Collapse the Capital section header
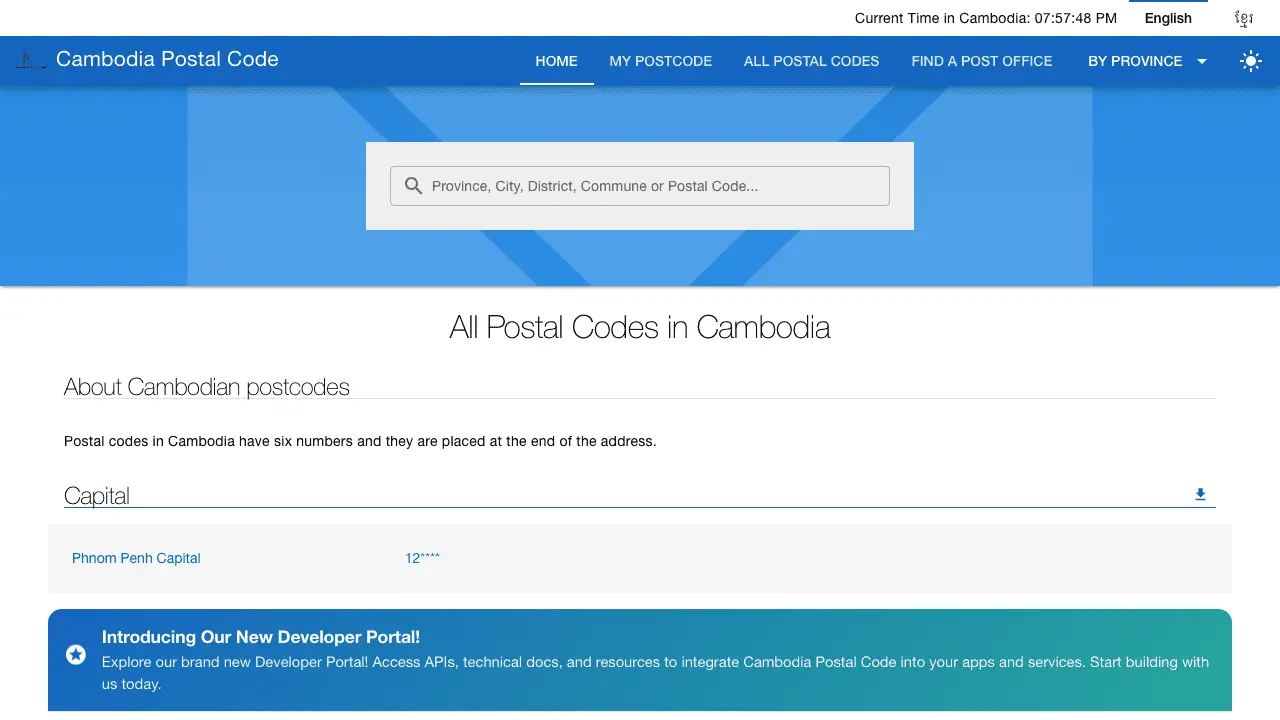This screenshot has width=1280, height=720. click(96, 494)
